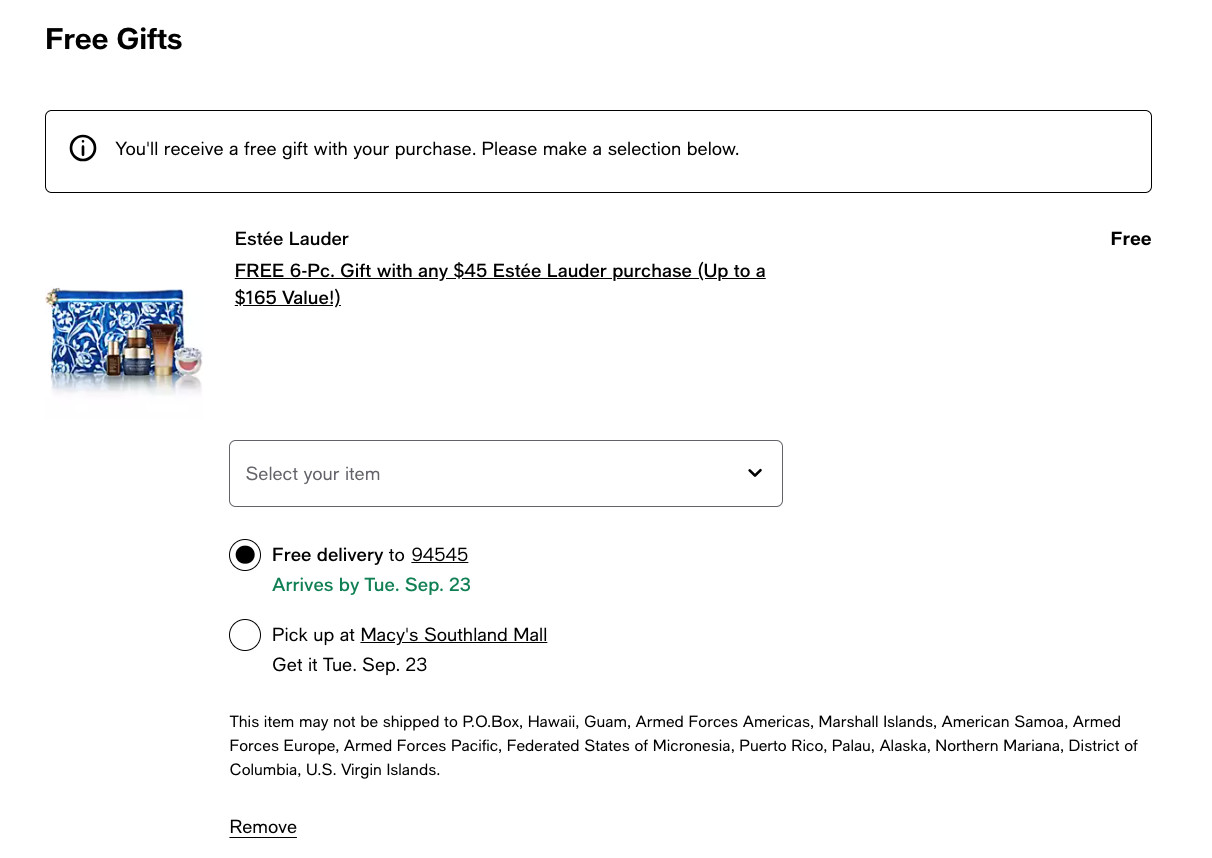The height and width of the screenshot is (858, 1212).
Task: Click the free gift notice banner message
Action: [427, 149]
